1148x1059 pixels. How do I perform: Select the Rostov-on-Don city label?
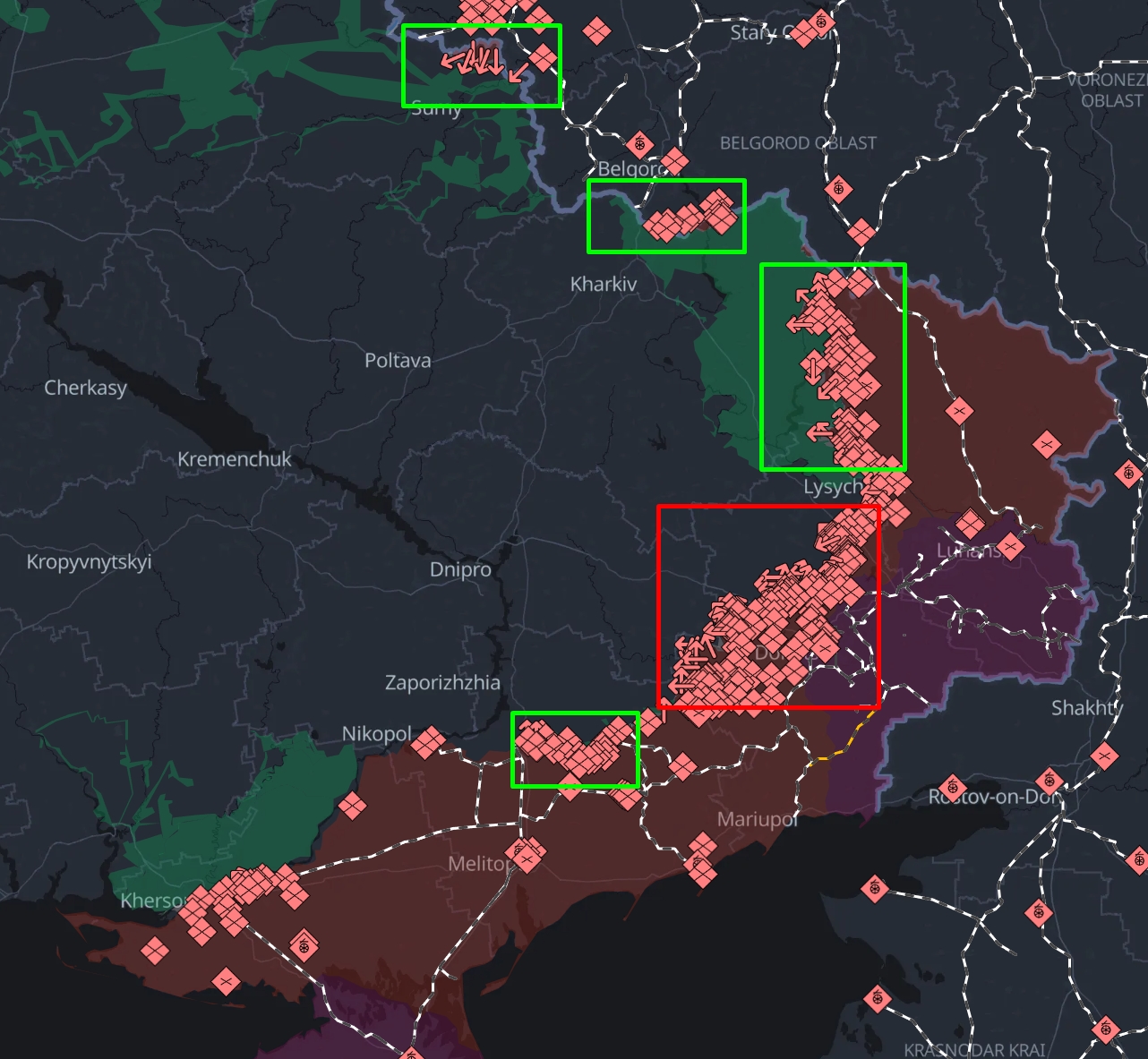pos(994,796)
